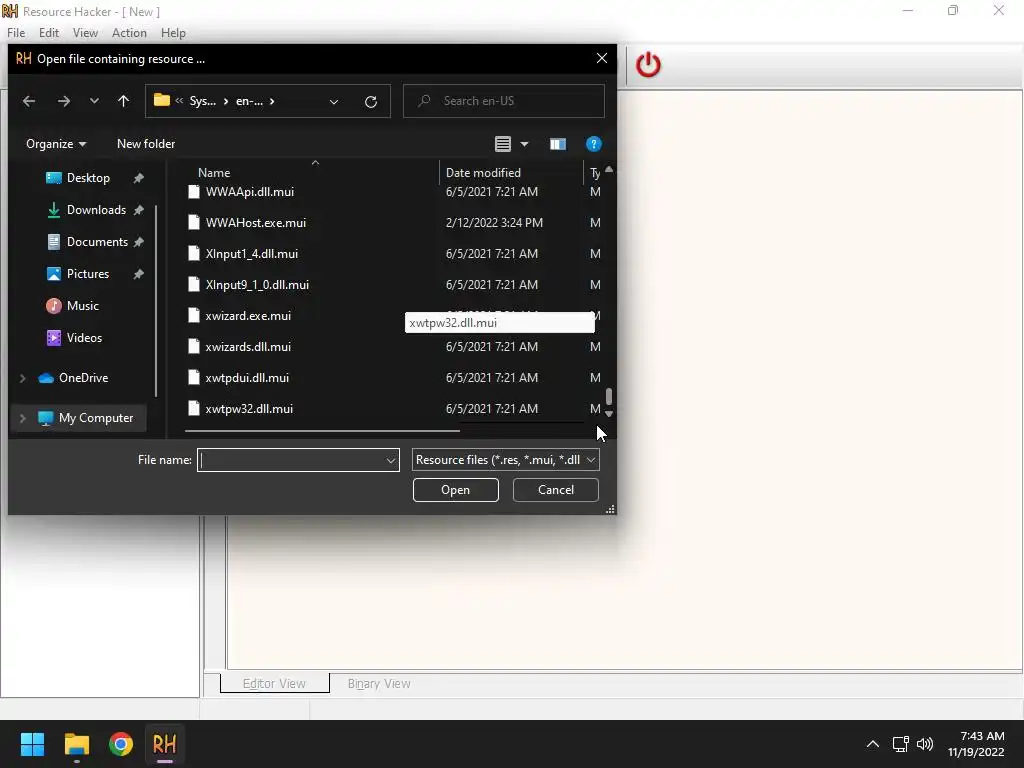This screenshot has width=1024, height=768.
Task: Select OneDrive in navigation pane
Action: coord(84,377)
